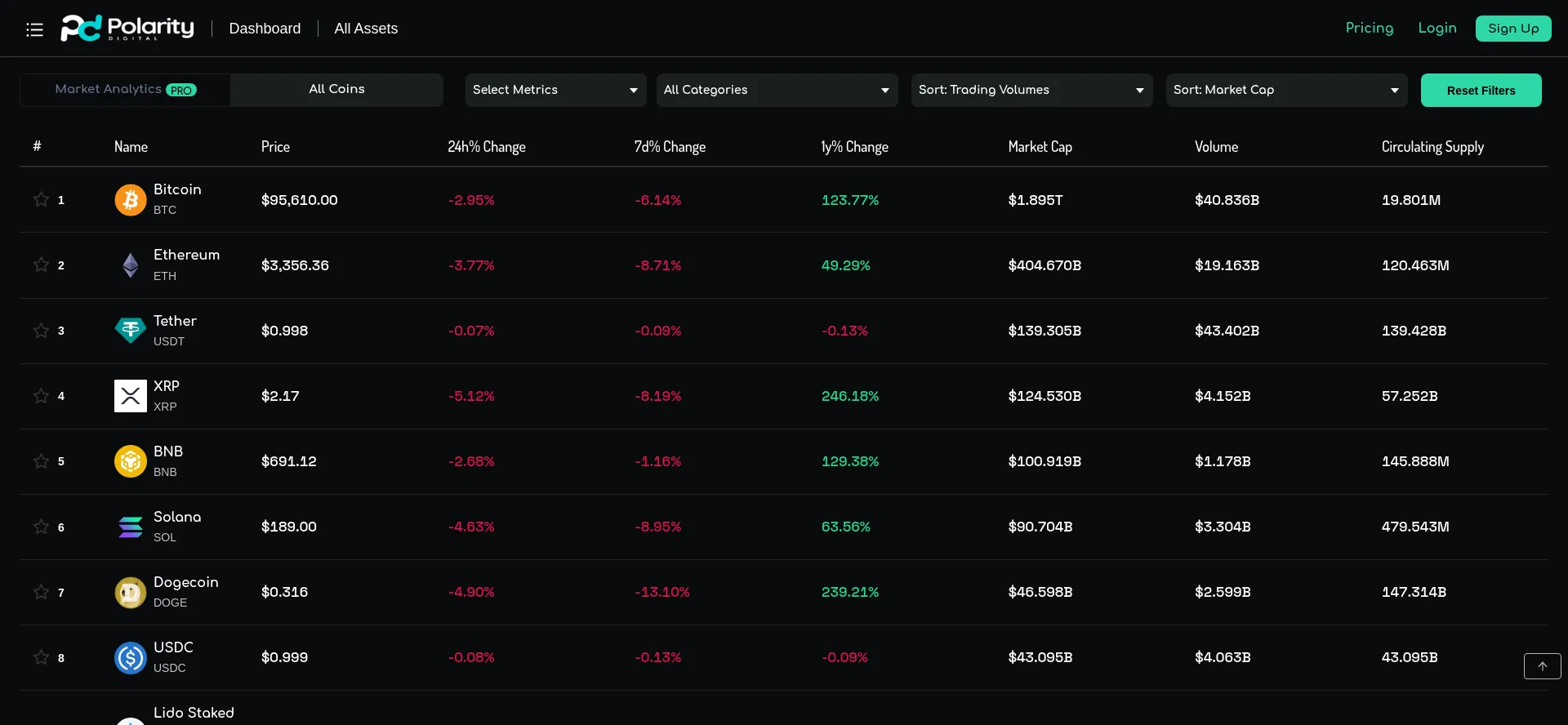Sort by the Circulating Supply column header
The image size is (1568, 725).
[x=1432, y=147]
